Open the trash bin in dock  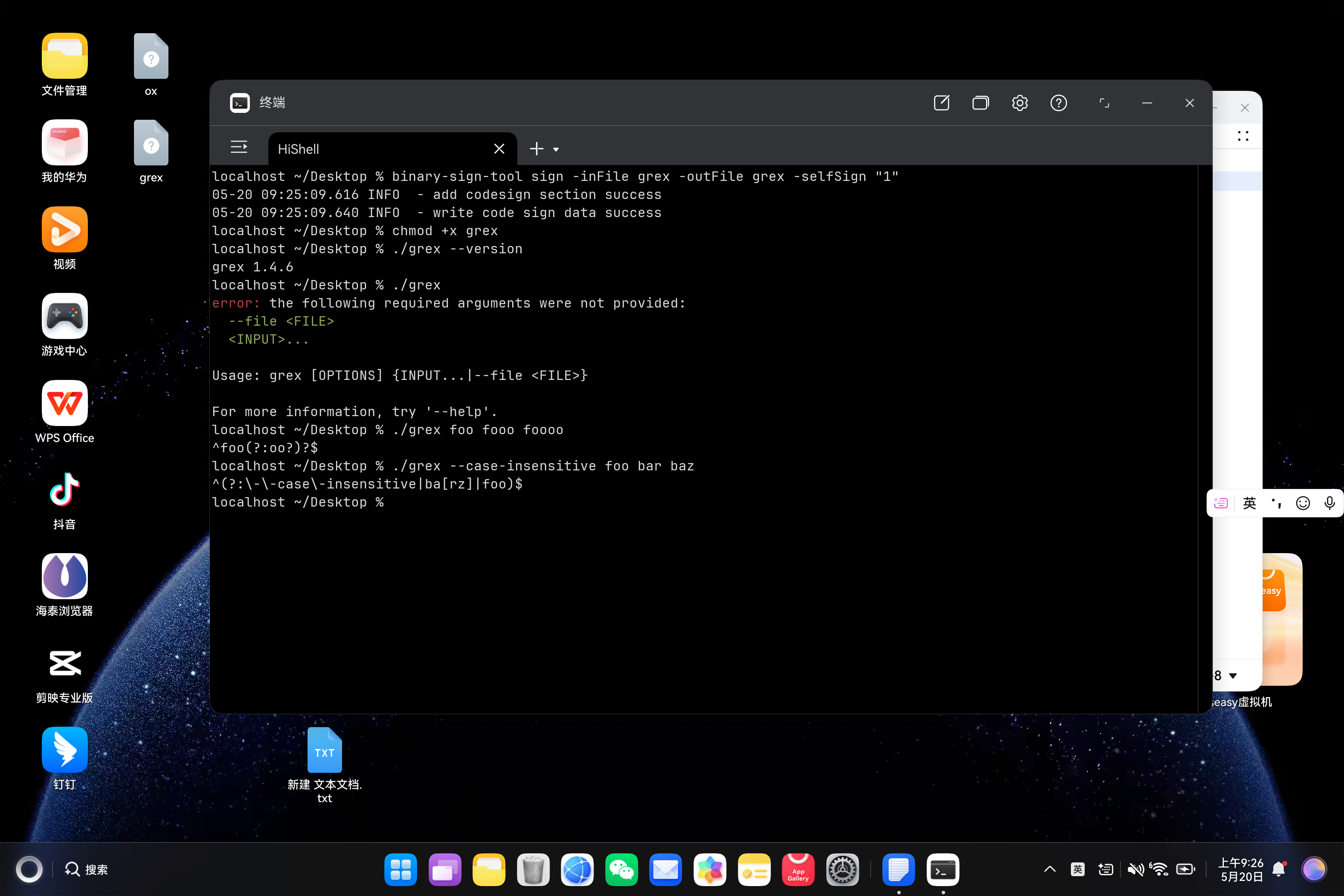[x=533, y=870]
